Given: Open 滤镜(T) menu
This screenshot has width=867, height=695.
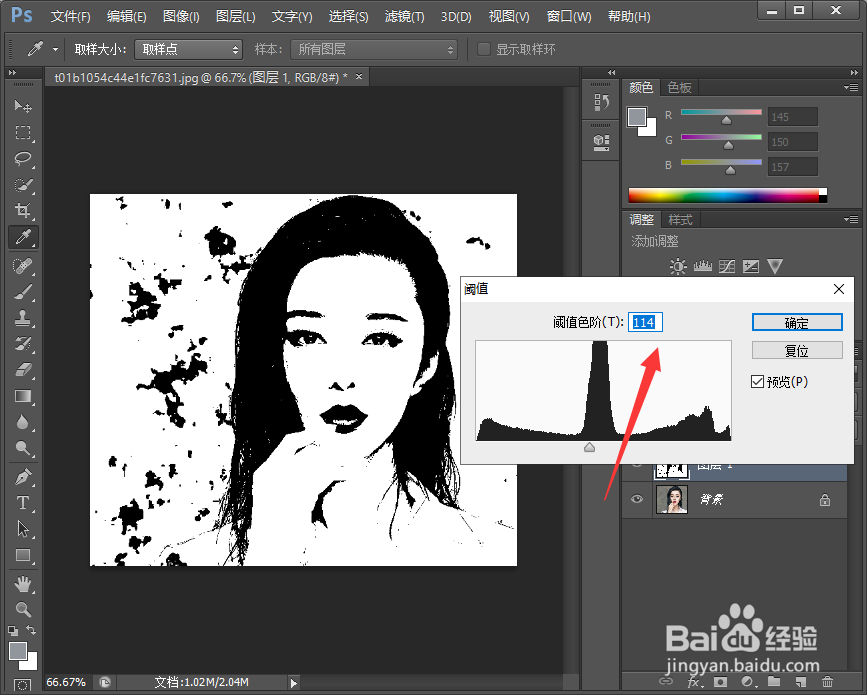Looking at the screenshot, I should (x=404, y=17).
